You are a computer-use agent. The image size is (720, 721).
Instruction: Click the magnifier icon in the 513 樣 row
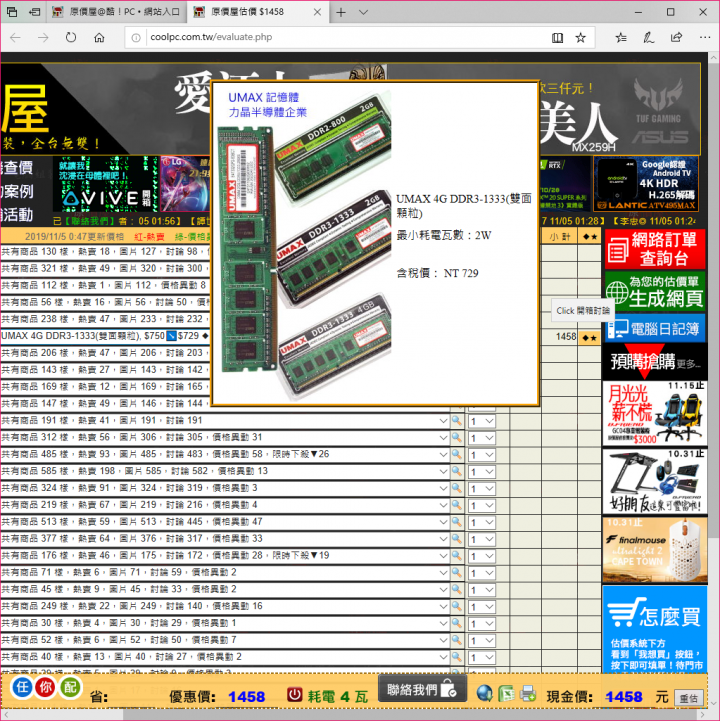[x=457, y=522]
